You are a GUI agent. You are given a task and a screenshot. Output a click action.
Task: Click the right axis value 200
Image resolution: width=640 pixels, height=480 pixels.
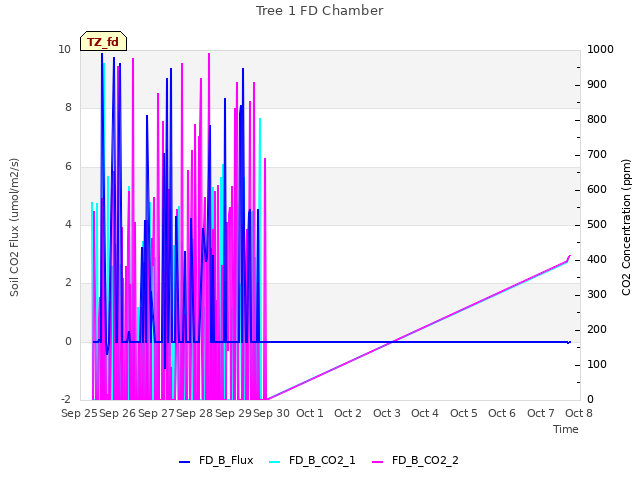point(597,330)
